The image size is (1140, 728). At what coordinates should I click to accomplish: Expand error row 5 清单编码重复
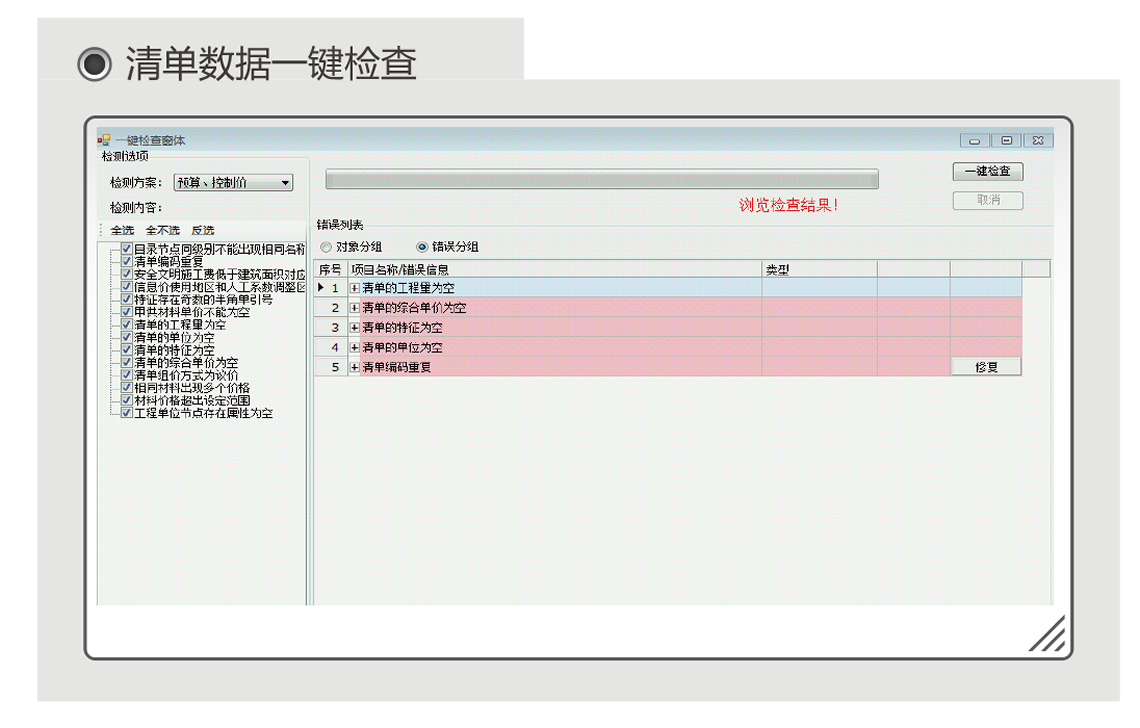[x=355, y=367]
